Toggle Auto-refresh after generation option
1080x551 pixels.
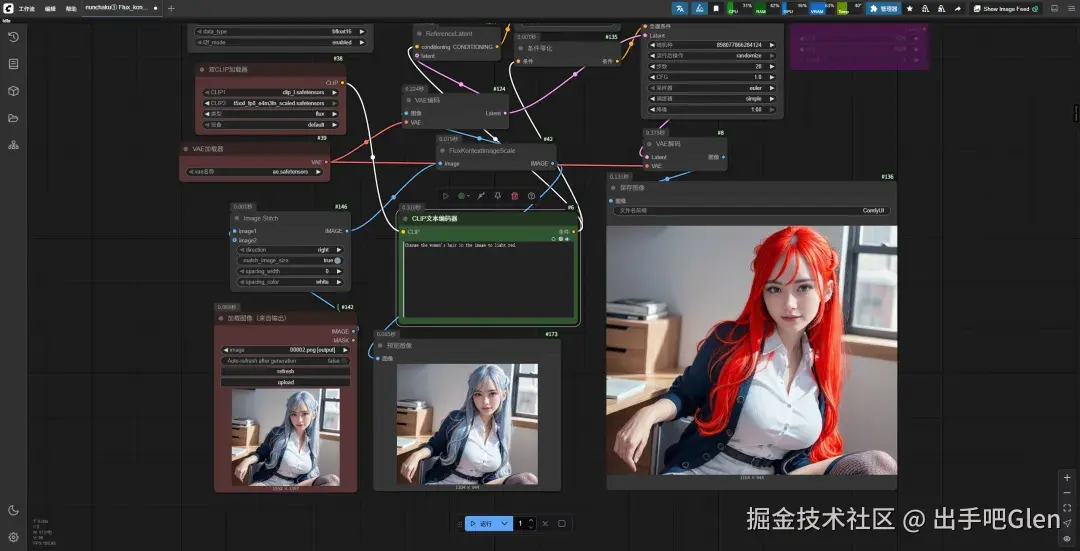tap(285, 361)
